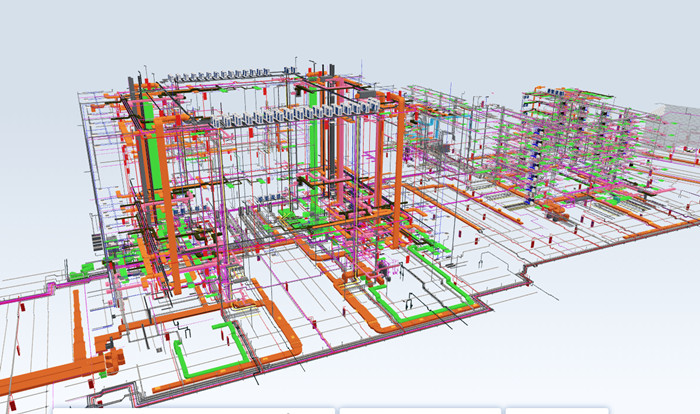The image size is (700, 414).
Task: Open the bottom-left card panel
Action: pos(192,410)
